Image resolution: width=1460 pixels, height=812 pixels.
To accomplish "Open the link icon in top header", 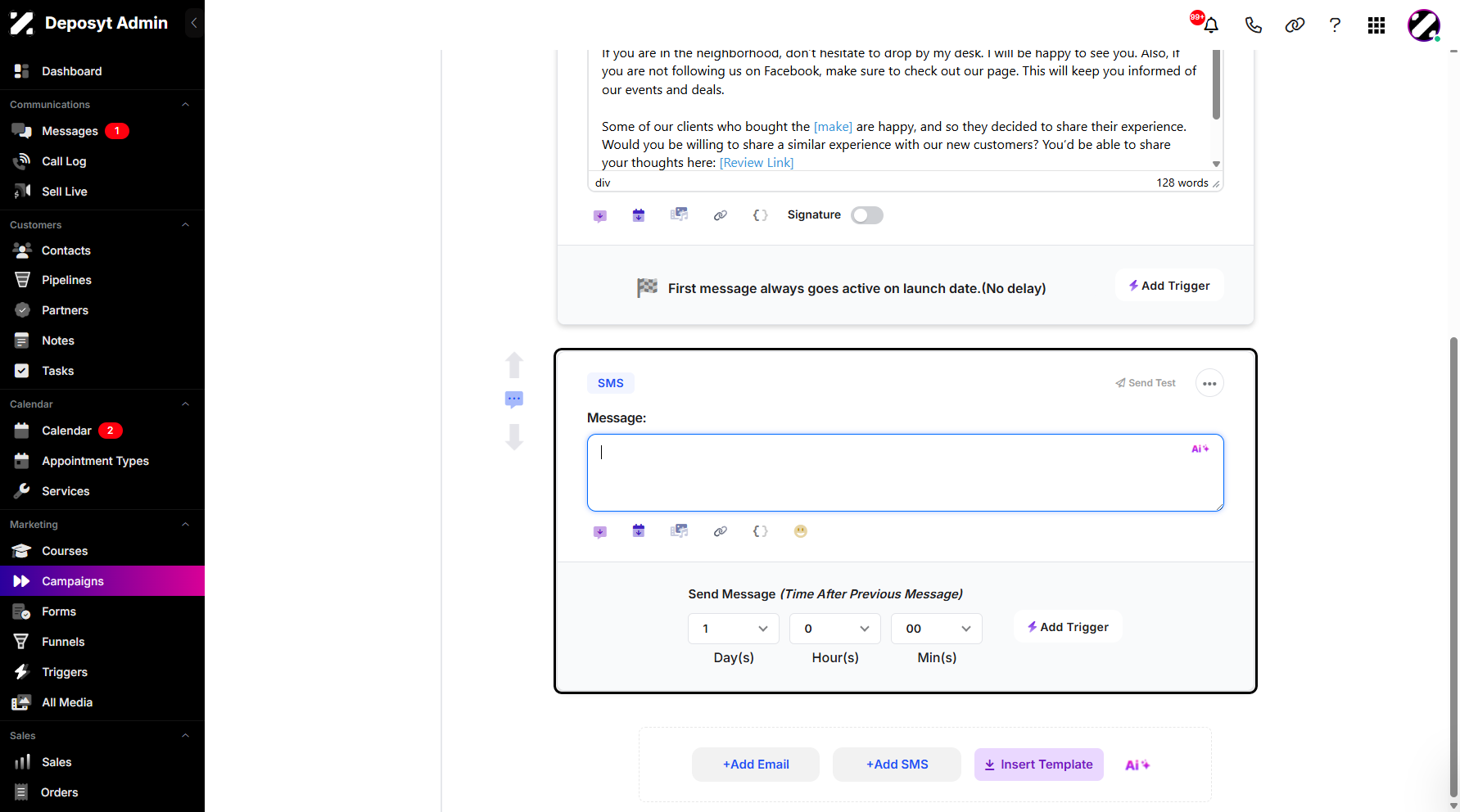I will [1295, 25].
